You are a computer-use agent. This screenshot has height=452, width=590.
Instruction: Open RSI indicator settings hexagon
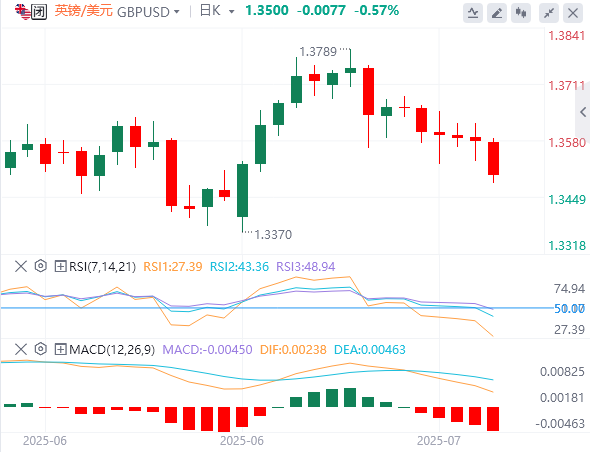pyautogui.click(x=40, y=266)
